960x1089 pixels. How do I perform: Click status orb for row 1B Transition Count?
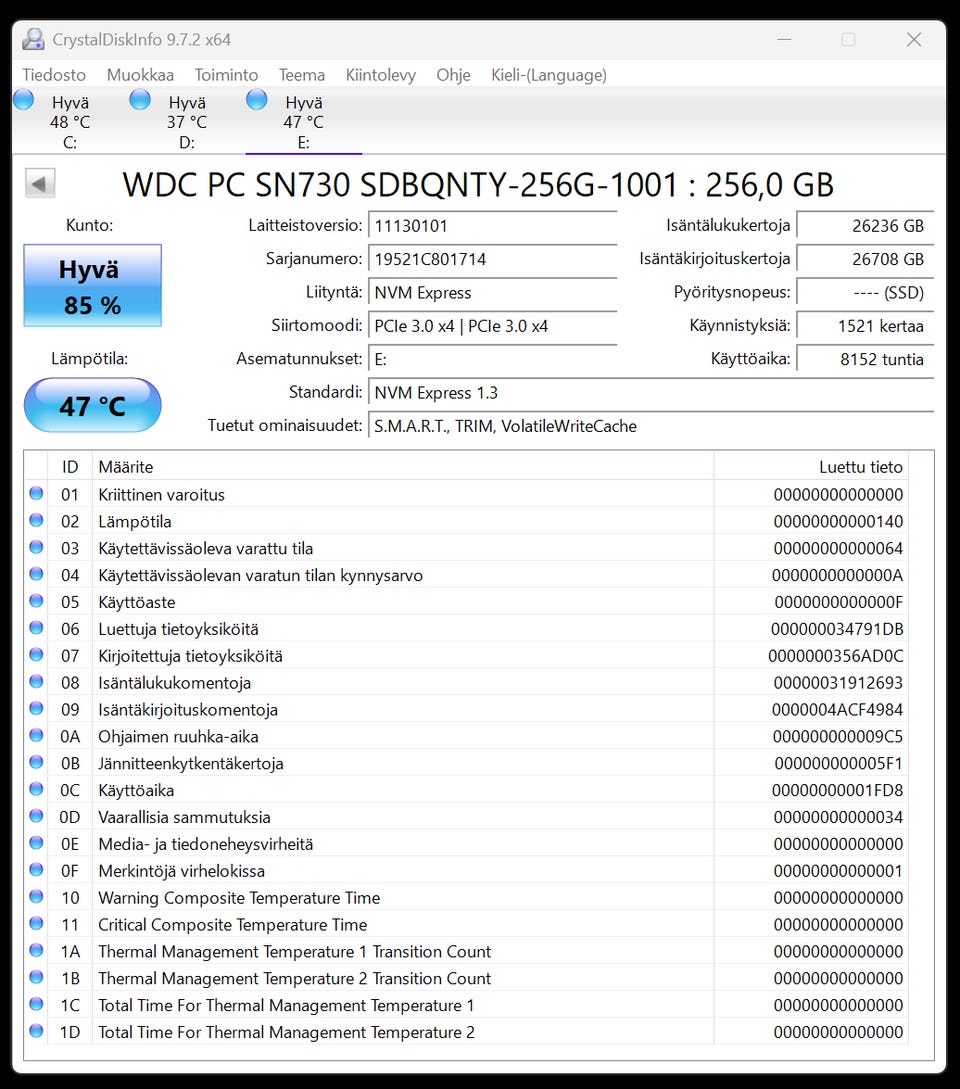point(36,977)
